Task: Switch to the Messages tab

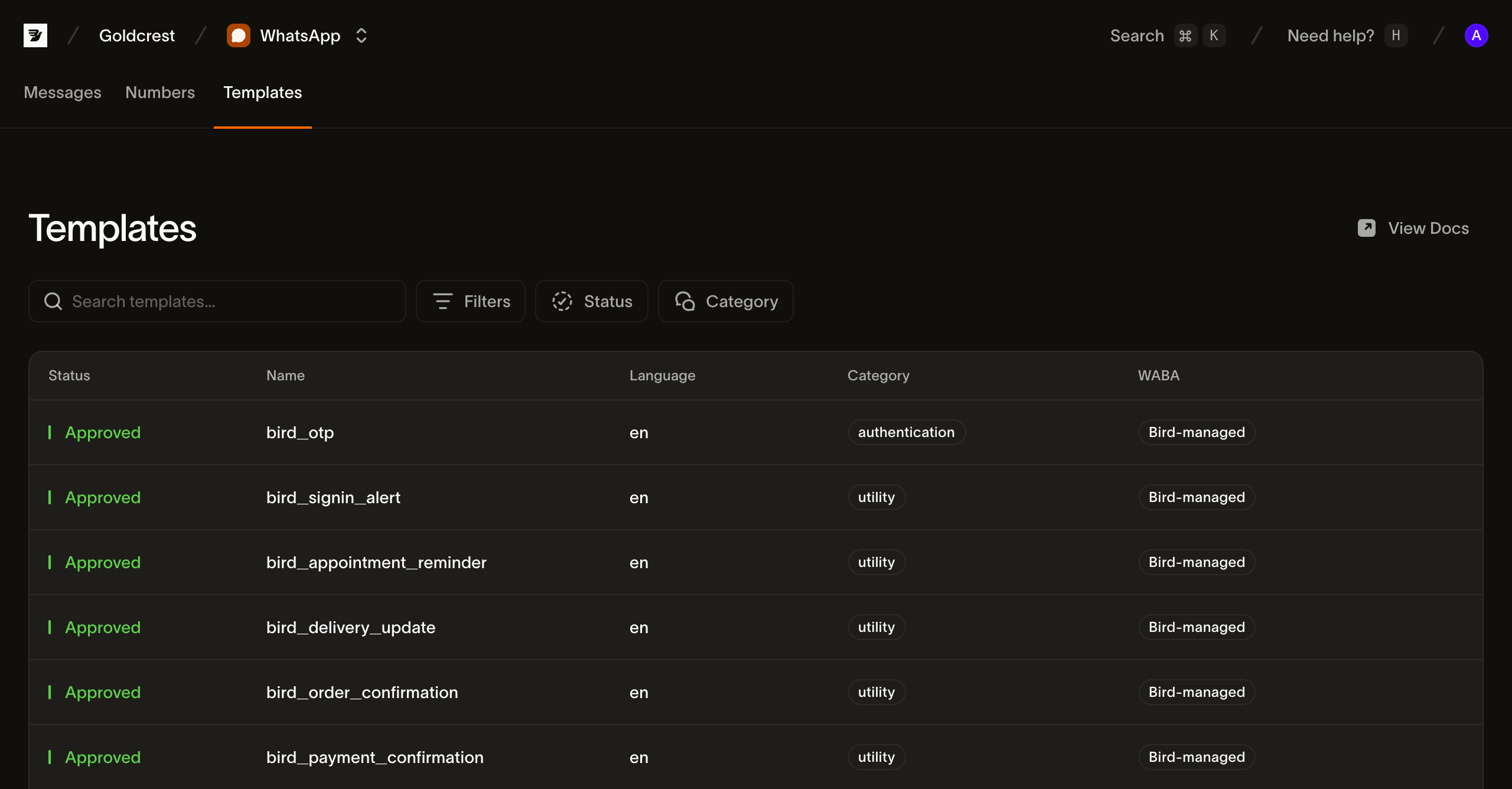Action: [x=63, y=92]
